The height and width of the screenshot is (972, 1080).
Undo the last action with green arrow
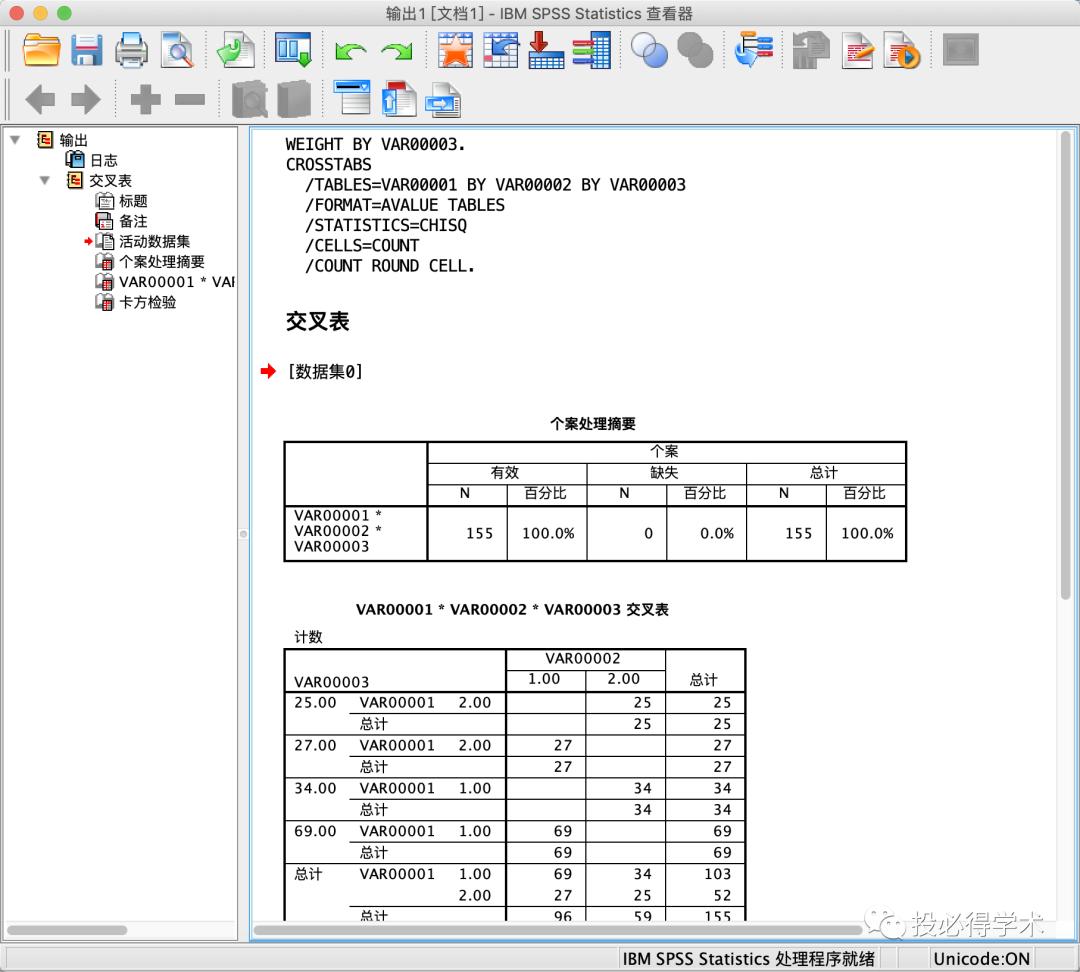352,49
